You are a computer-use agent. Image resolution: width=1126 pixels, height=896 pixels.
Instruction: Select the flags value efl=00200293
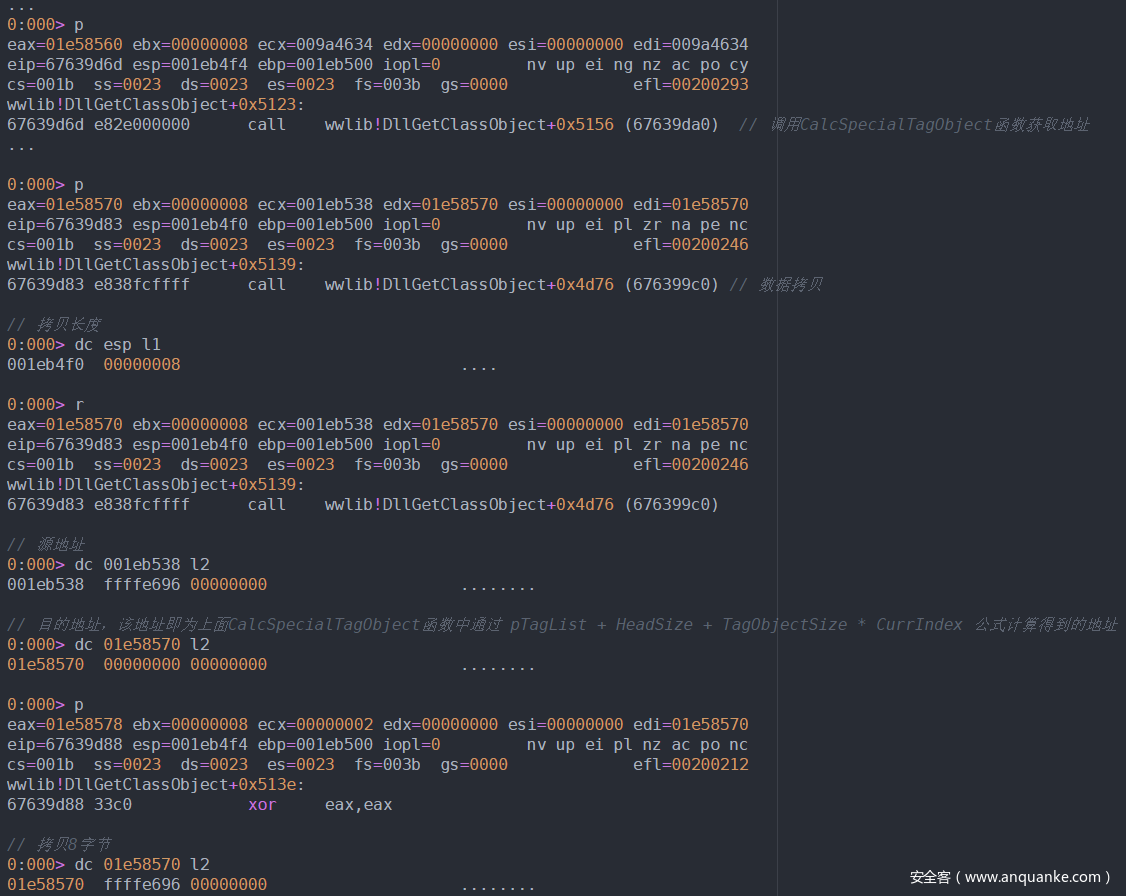point(690,85)
